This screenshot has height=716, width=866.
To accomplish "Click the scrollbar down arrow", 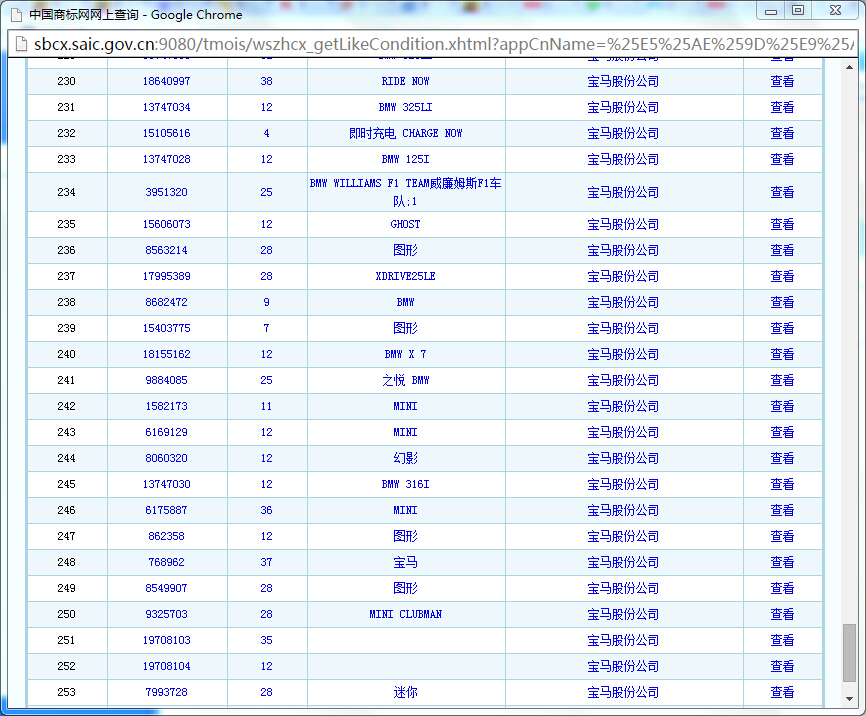I will tap(849, 699).
